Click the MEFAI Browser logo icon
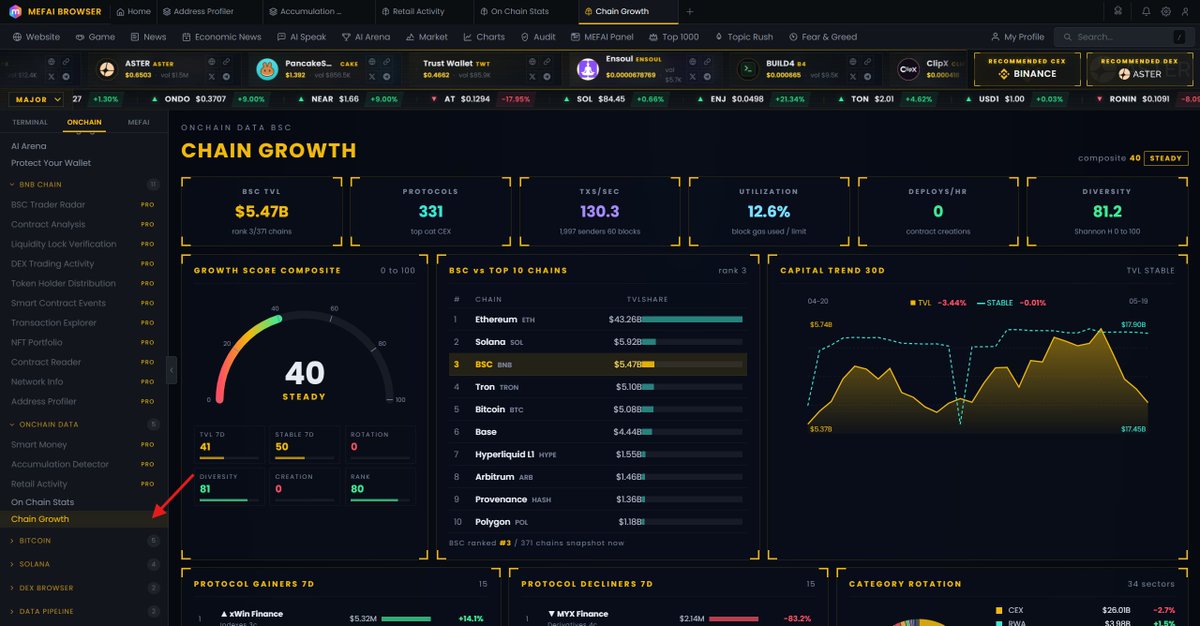The height and width of the screenshot is (626, 1200). (x=15, y=11)
